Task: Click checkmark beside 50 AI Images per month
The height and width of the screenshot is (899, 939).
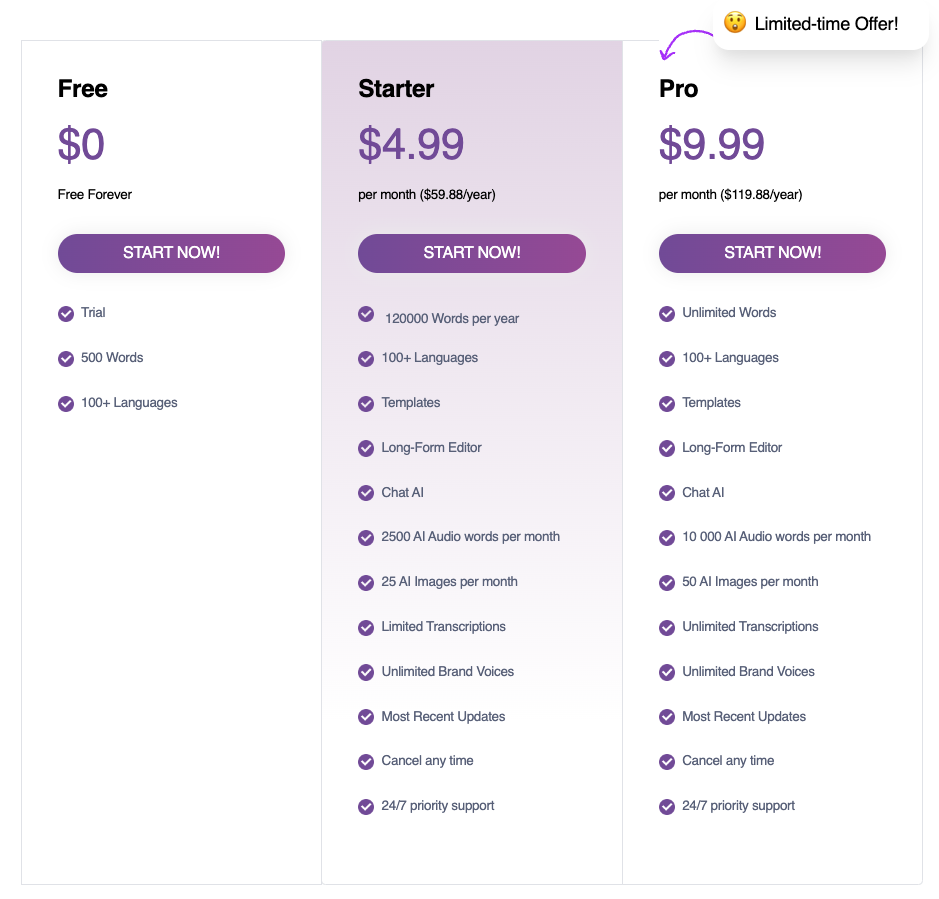Action: pyautogui.click(x=667, y=583)
